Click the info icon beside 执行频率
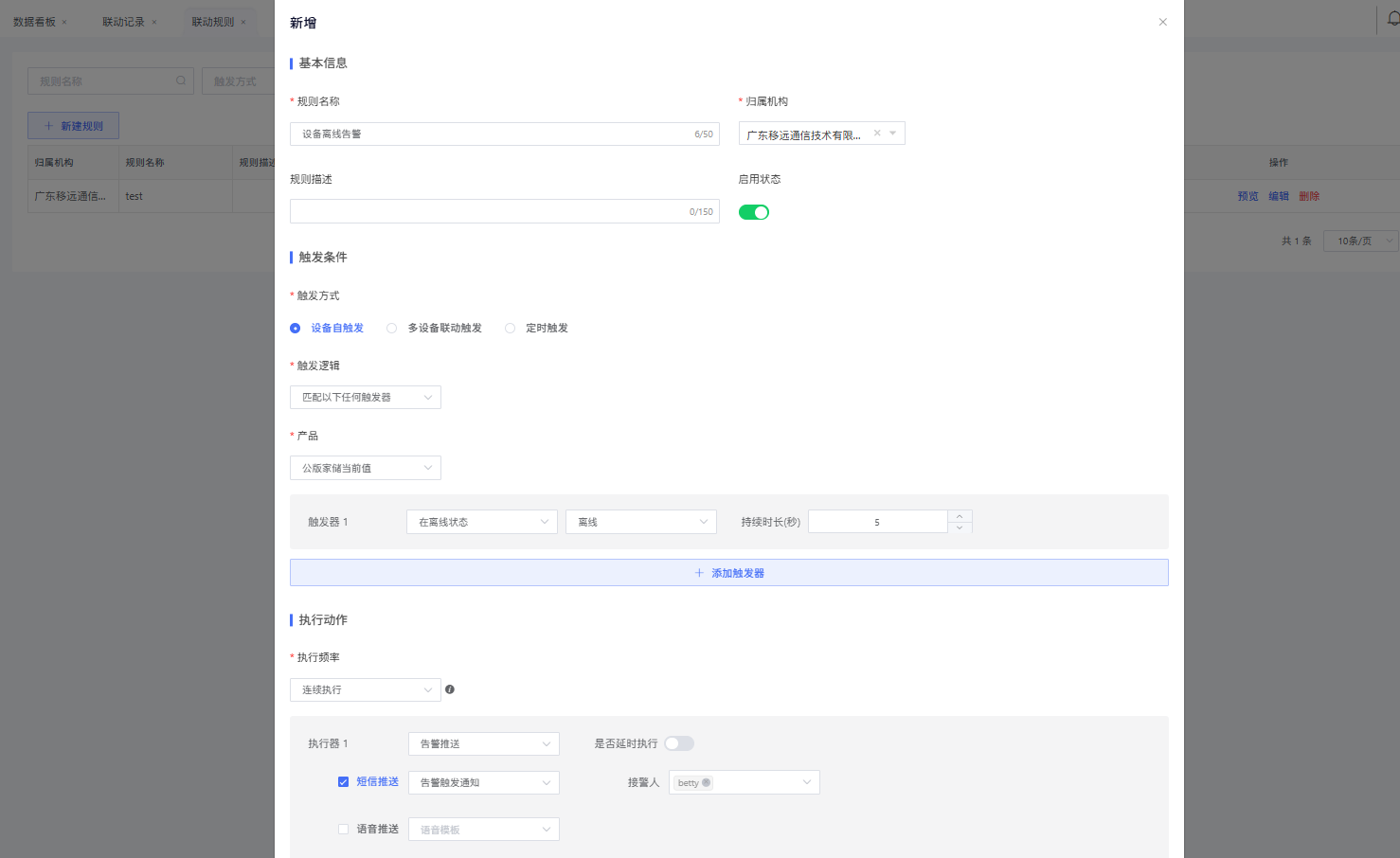This screenshot has width=1400, height=858. click(450, 689)
